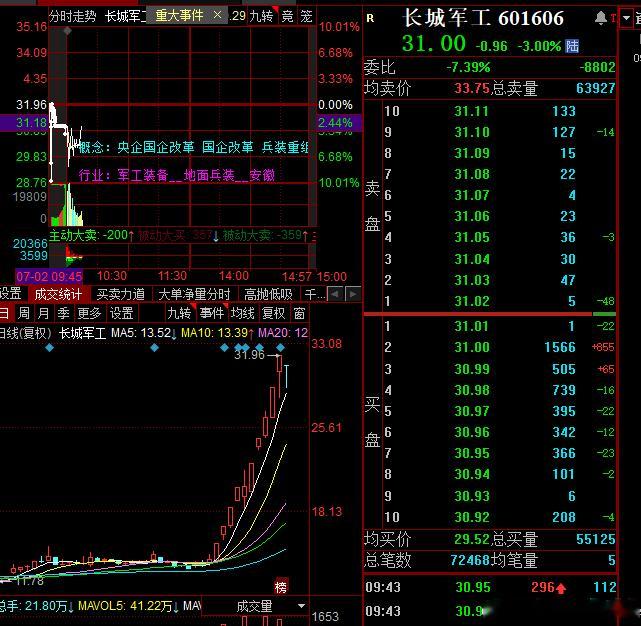Click the 均买价 value 29.52
641x626 pixels.
click(471, 539)
